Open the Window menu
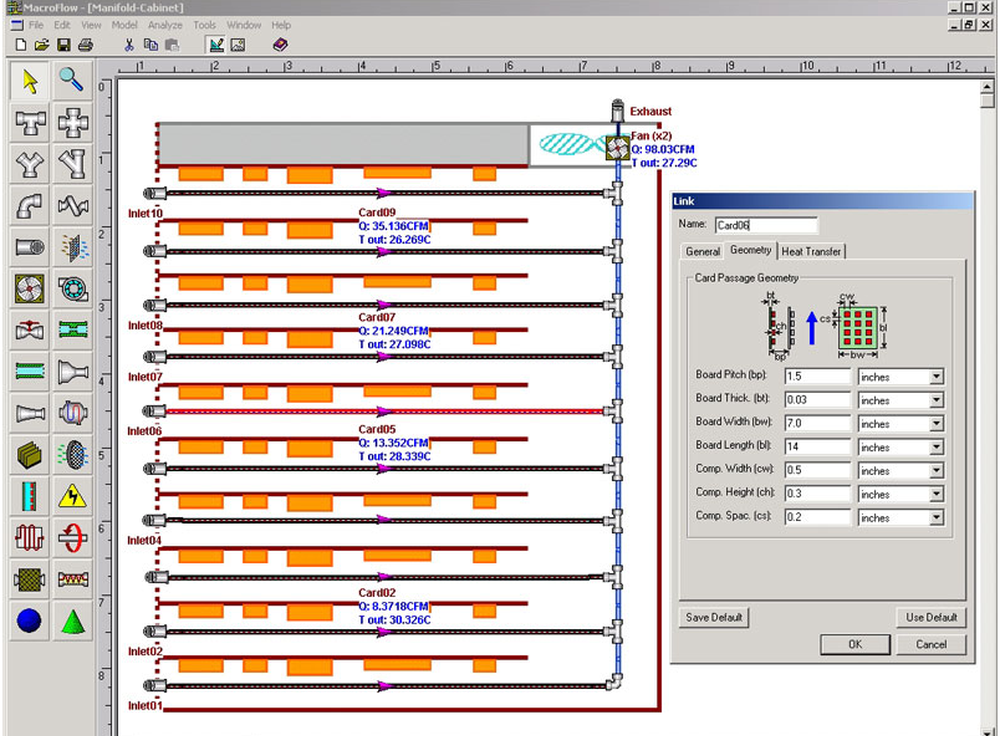1000x736 pixels. pos(244,25)
